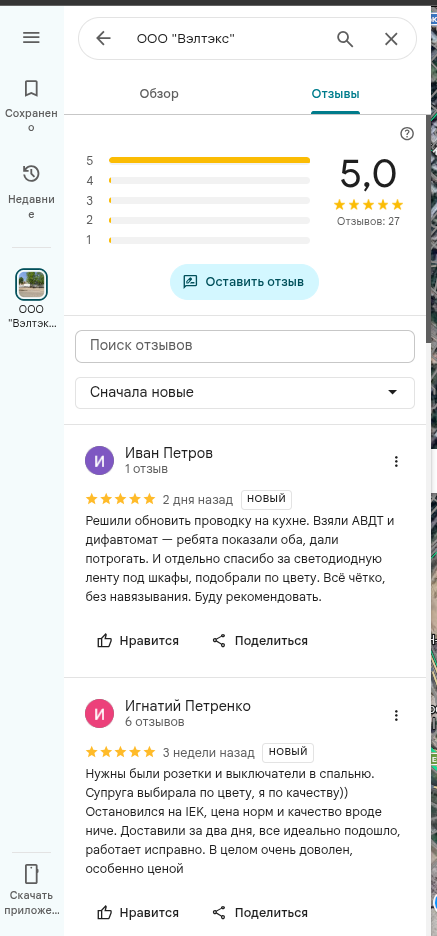Click the 3-star rating bar

tap(210, 201)
